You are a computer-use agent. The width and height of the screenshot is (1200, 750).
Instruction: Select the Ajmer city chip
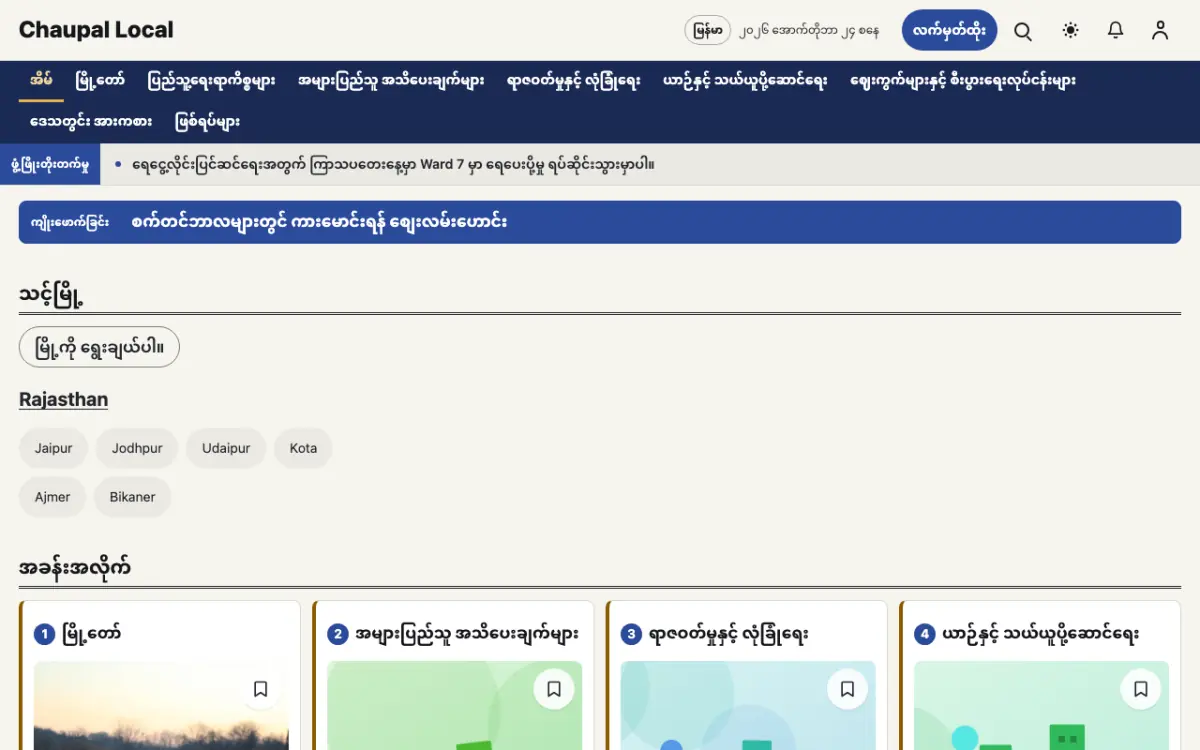53,497
